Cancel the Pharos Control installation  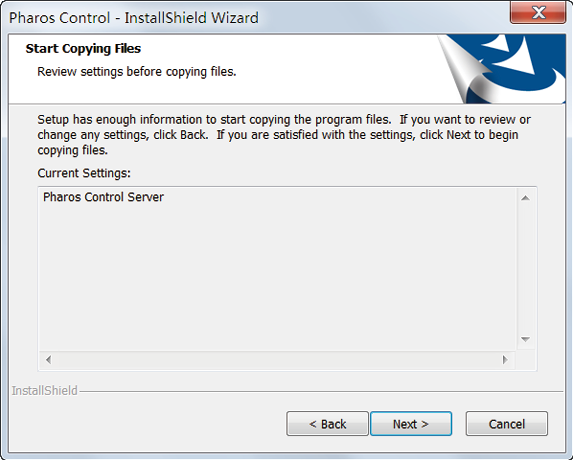(x=506, y=423)
